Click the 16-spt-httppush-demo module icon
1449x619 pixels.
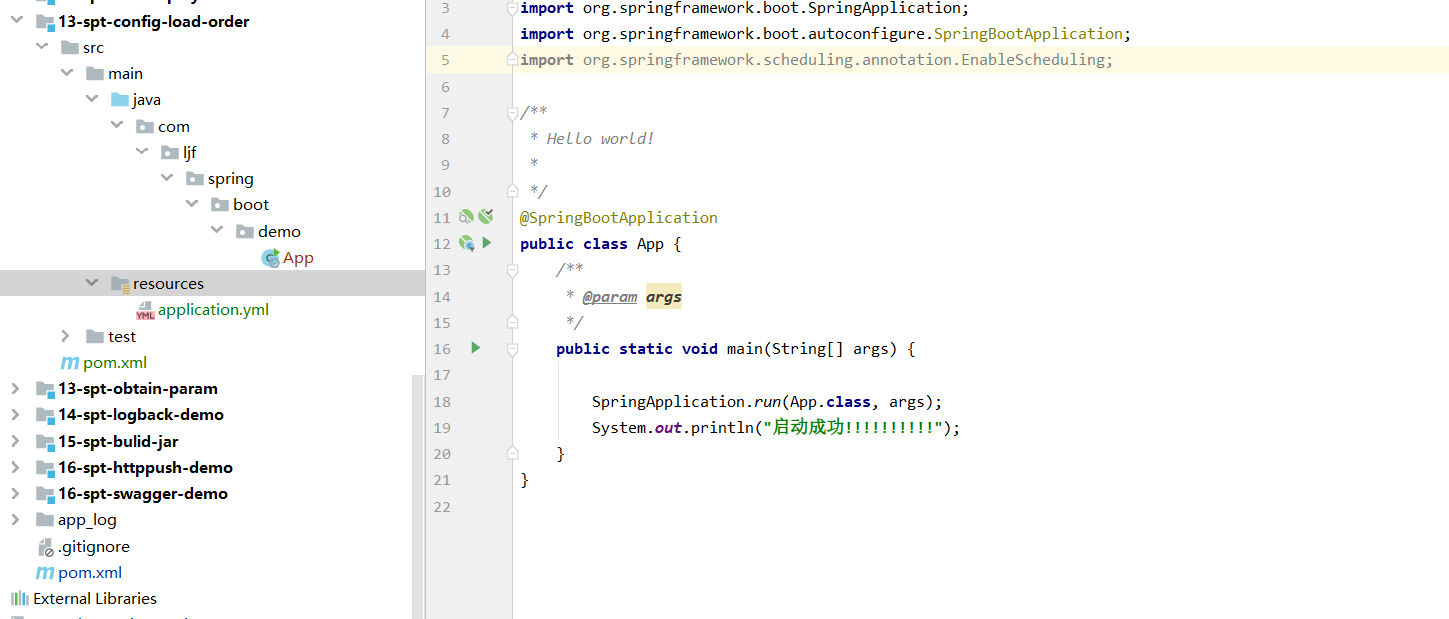click(x=45, y=468)
